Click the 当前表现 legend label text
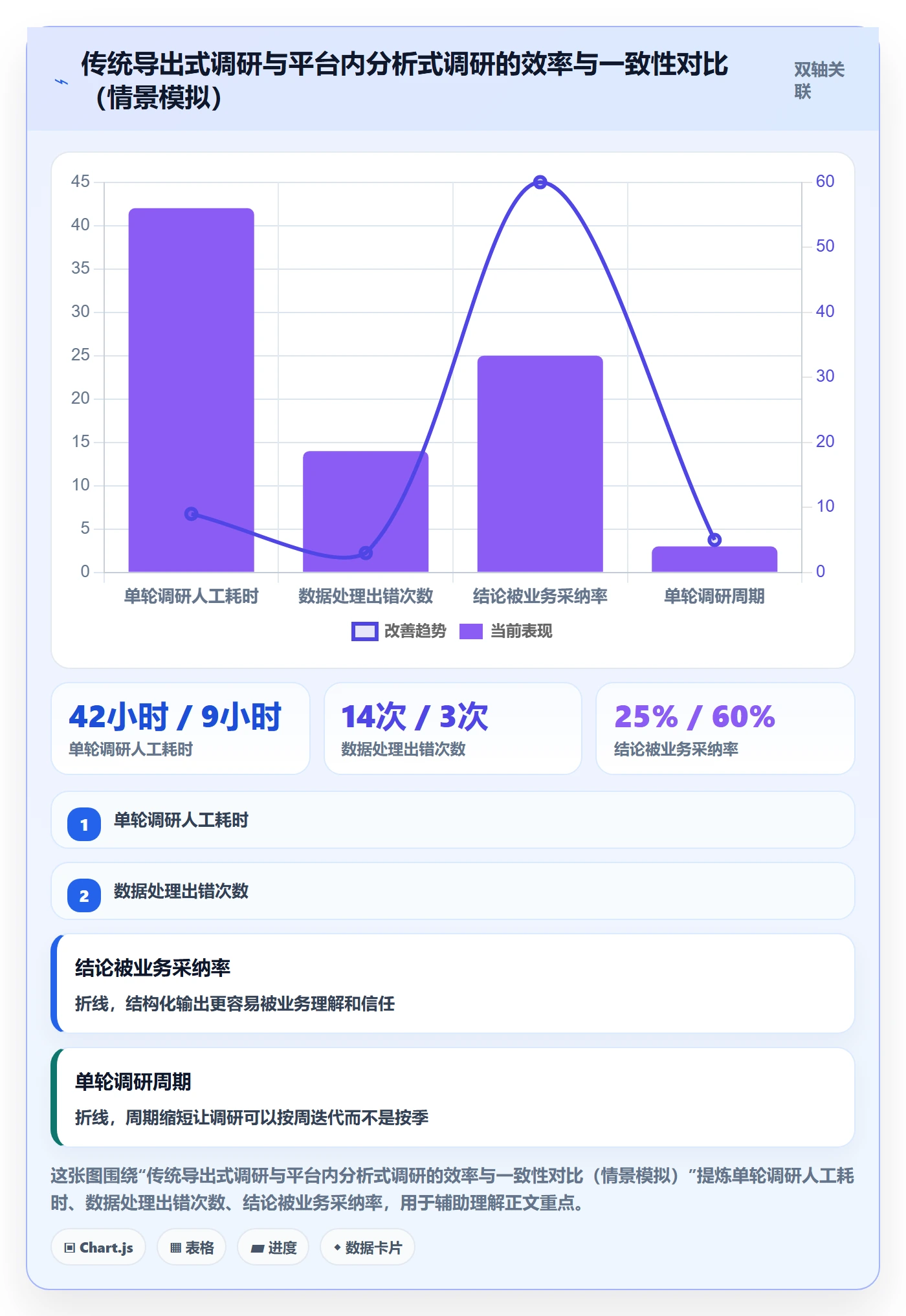The height and width of the screenshot is (1316, 906). coord(522,631)
